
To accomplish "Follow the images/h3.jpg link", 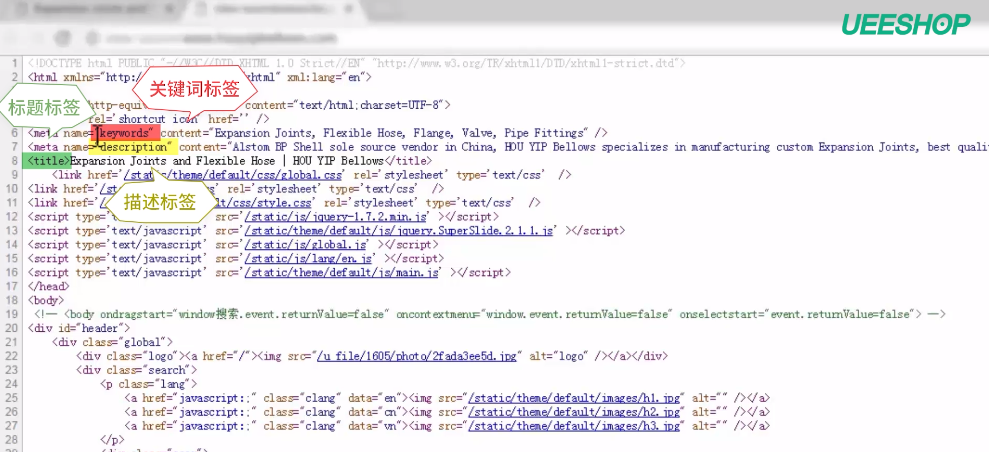I will 576,426.
